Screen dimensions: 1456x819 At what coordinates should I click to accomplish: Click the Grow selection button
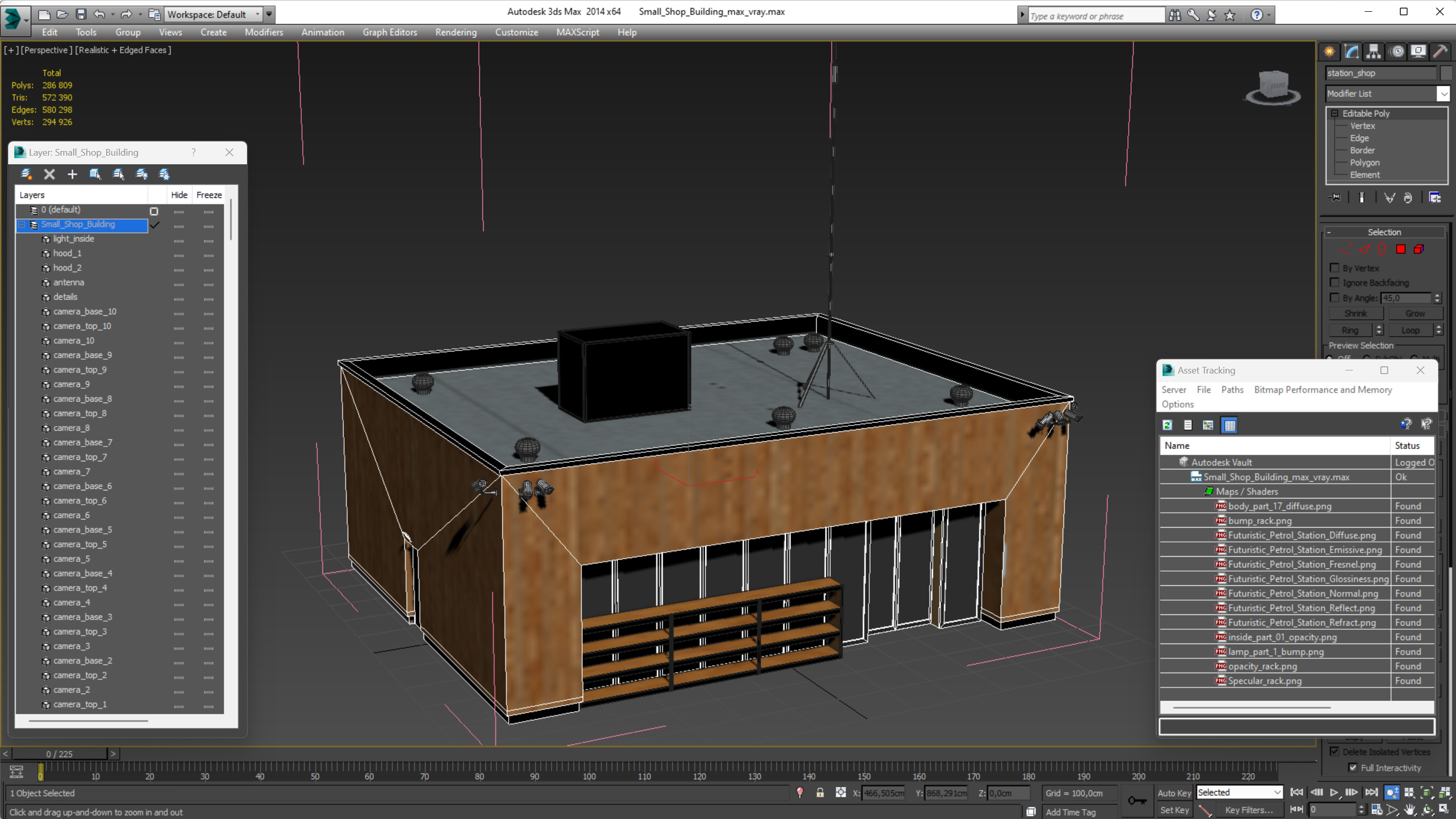pos(1415,313)
